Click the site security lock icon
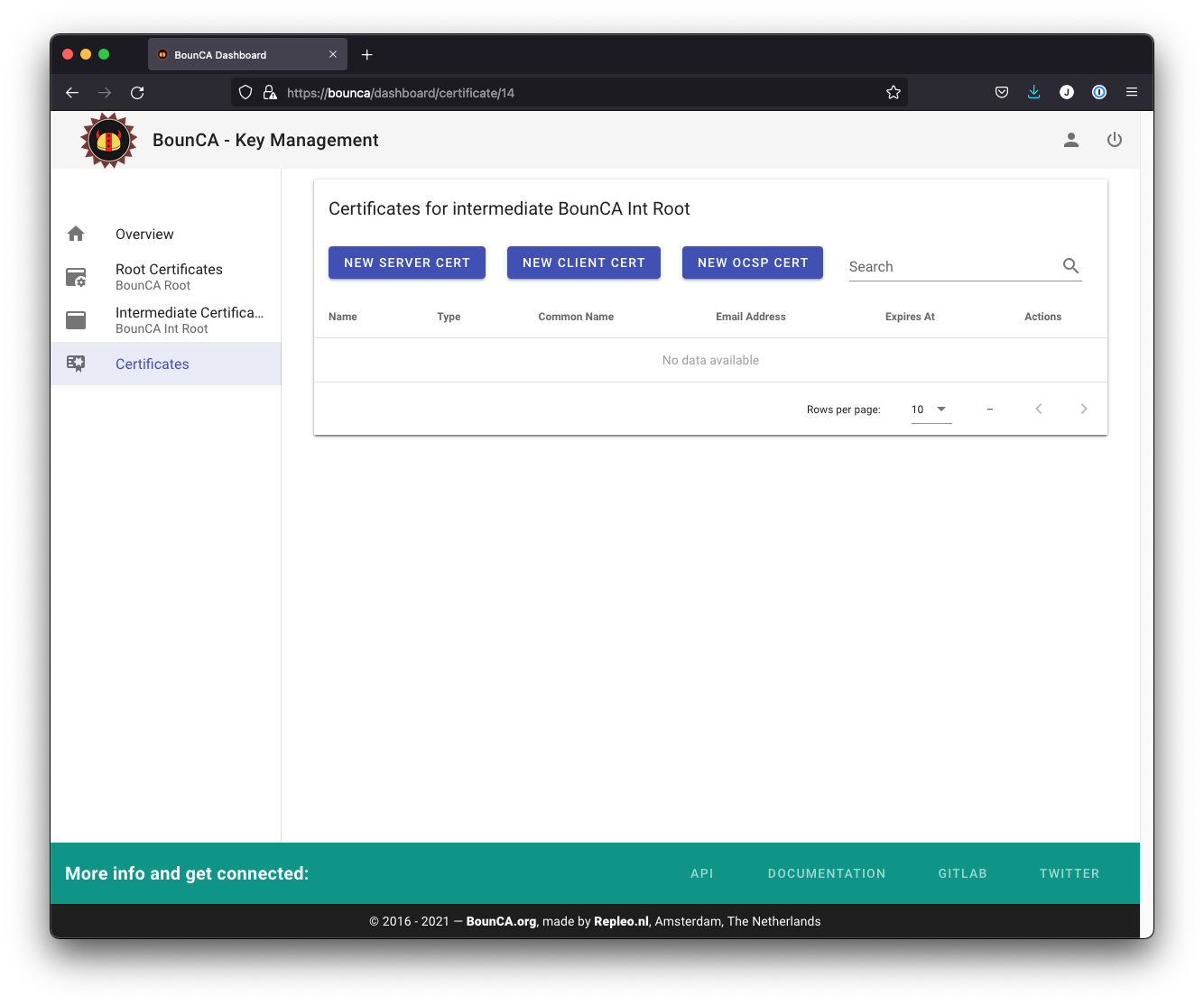 (269, 92)
